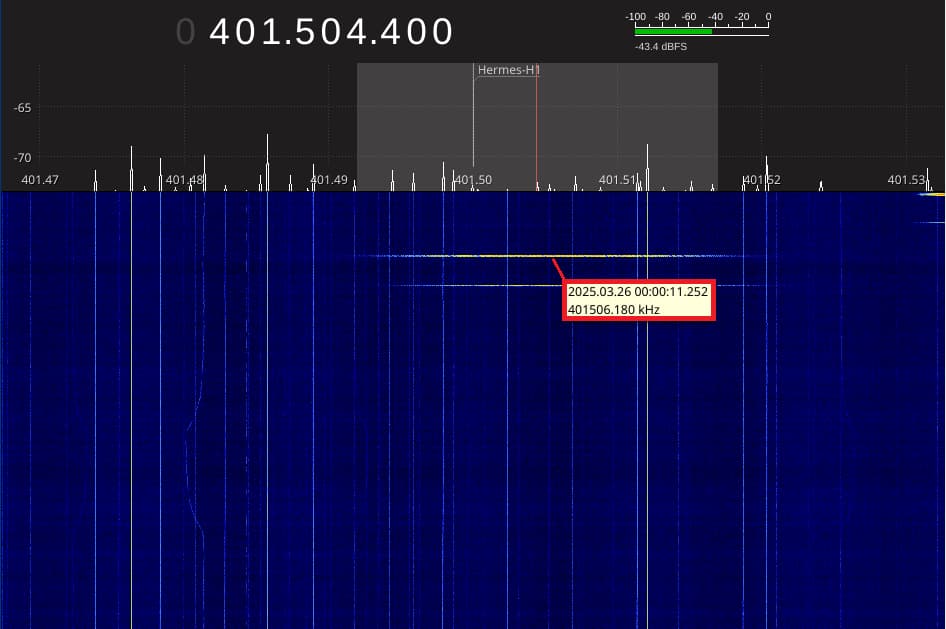Click the green signal level meter bar
This screenshot has width=946, height=629.
pyautogui.click(x=673, y=31)
